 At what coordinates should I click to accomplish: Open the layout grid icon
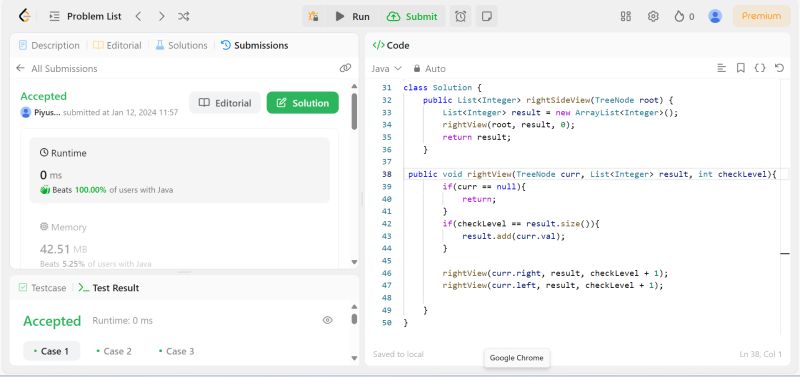pyautogui.click(x=626, y=16)
